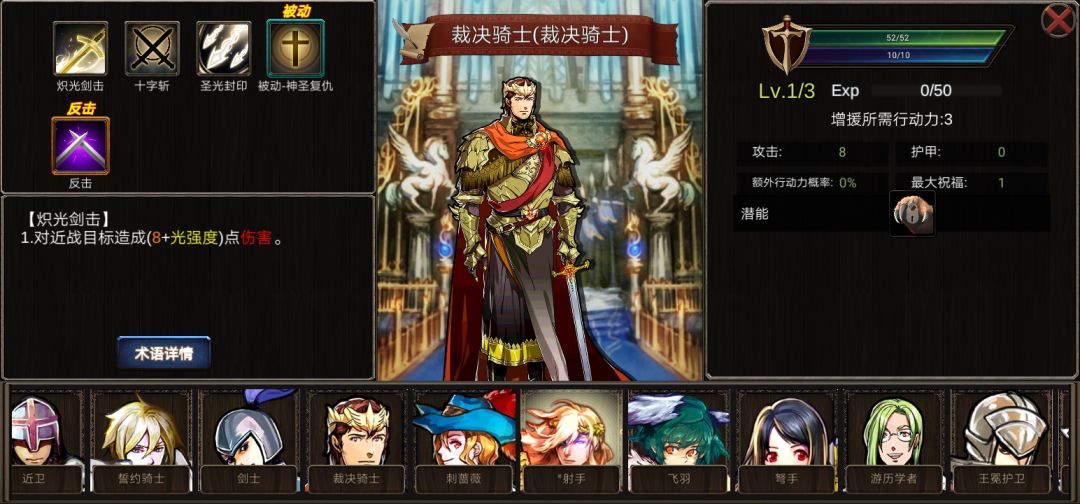Select the 誓约骑士 character portrait

141,443
